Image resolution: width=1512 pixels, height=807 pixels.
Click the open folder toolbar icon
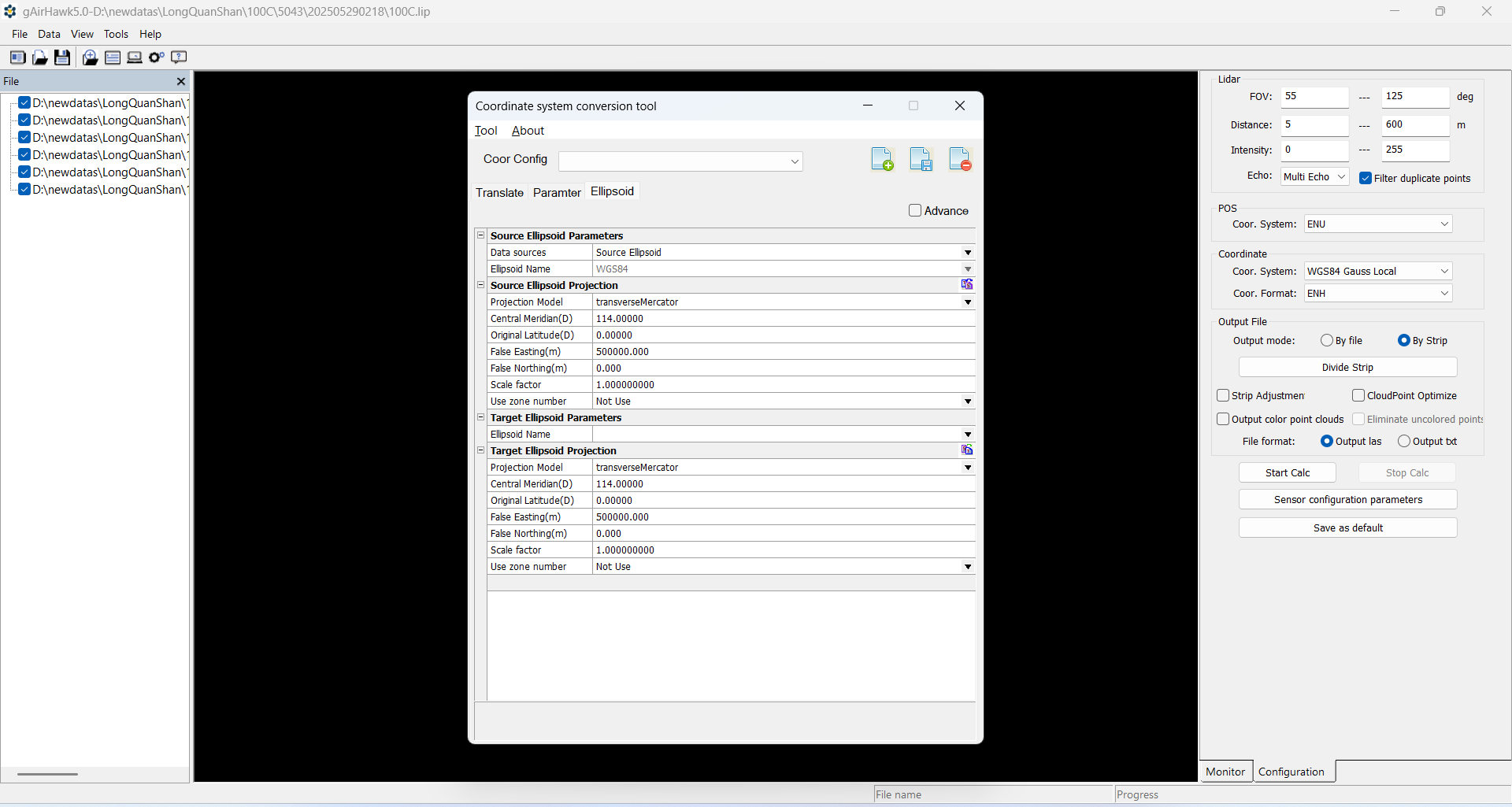(39, 57)
